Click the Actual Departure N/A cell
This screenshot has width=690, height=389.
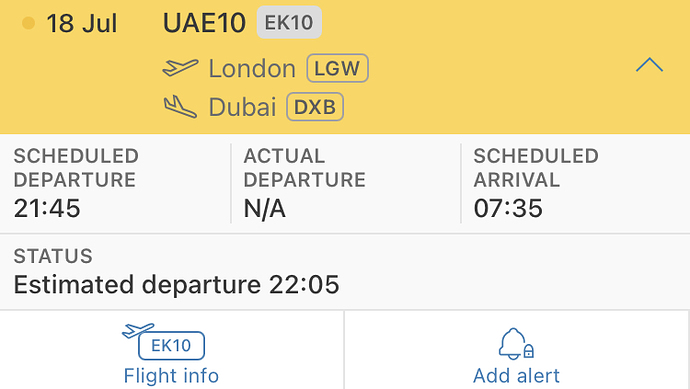click(x=346, y=183)
